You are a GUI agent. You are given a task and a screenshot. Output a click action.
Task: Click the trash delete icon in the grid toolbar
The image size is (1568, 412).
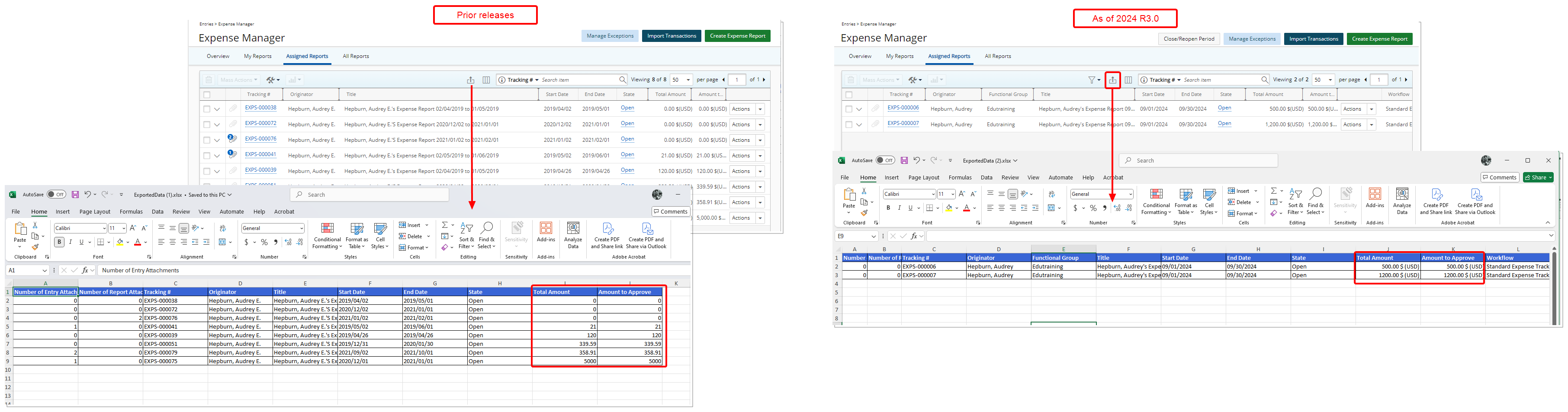click(x=850, y=80)
